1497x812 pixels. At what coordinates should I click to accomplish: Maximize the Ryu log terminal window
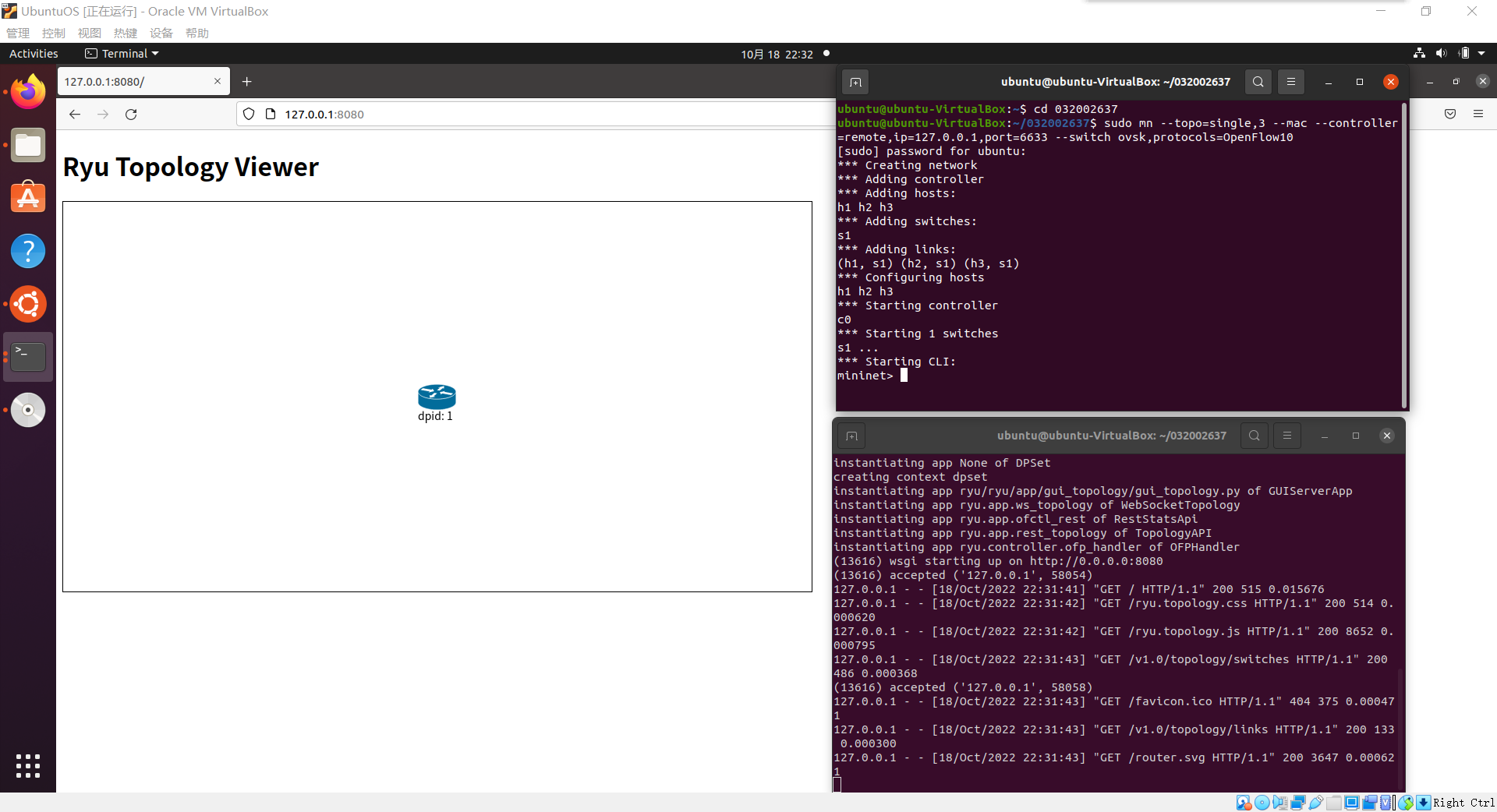1356,436
